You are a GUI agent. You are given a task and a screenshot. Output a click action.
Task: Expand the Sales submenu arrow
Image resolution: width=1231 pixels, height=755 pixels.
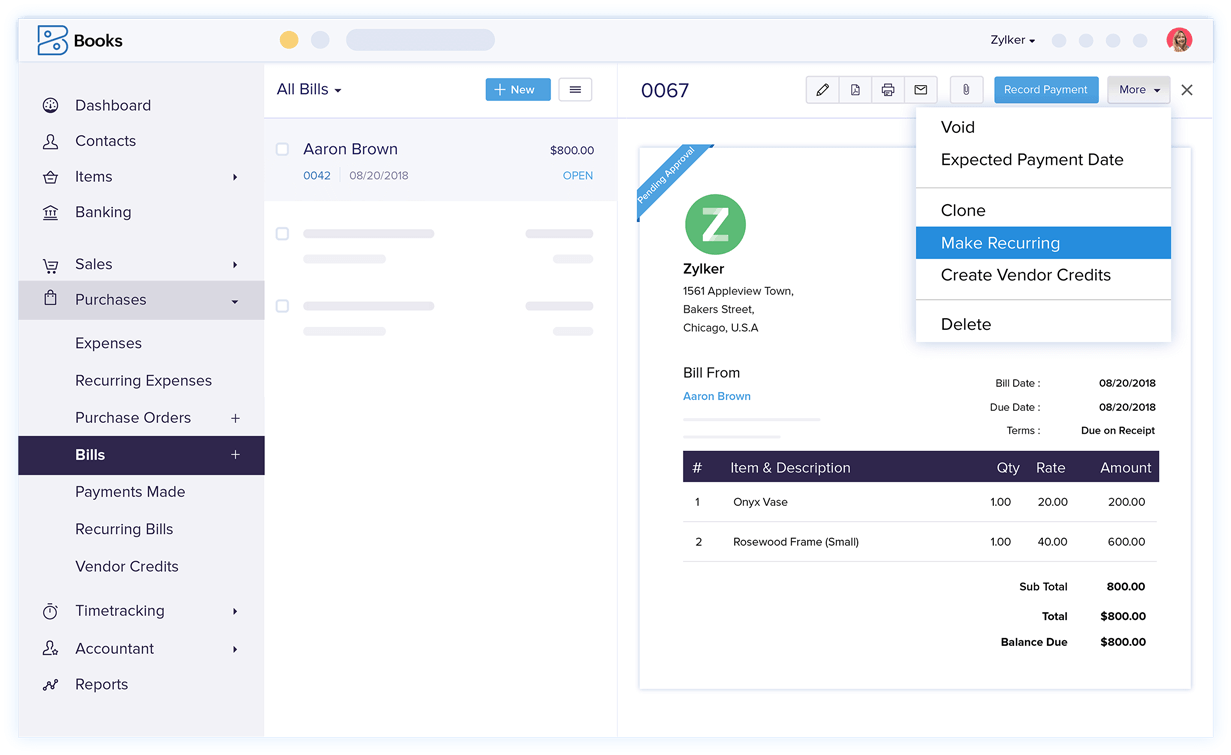(x=235, y=265)
